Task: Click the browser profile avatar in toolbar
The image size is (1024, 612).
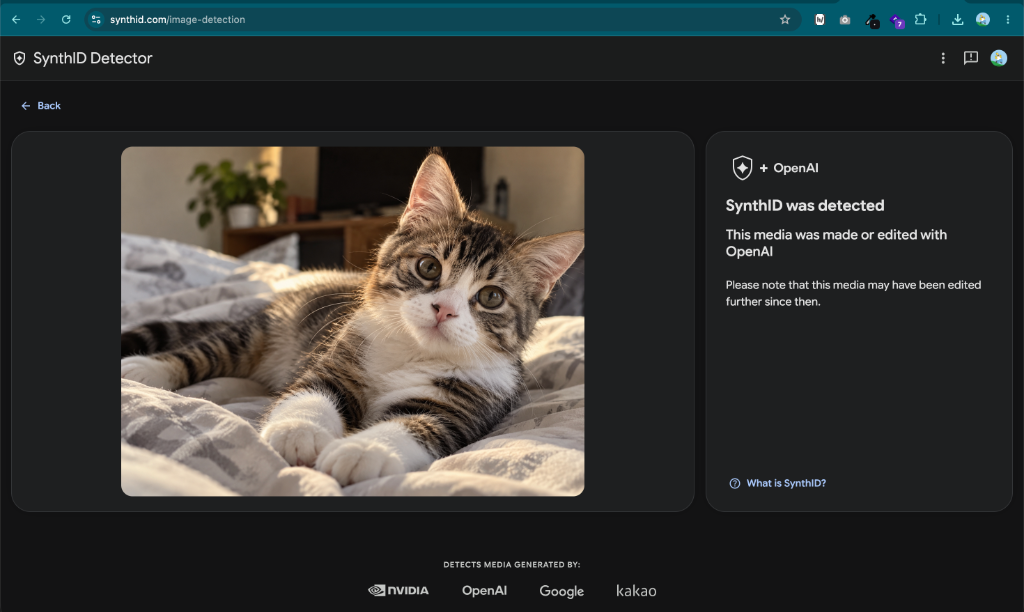Action: point(983,20)
